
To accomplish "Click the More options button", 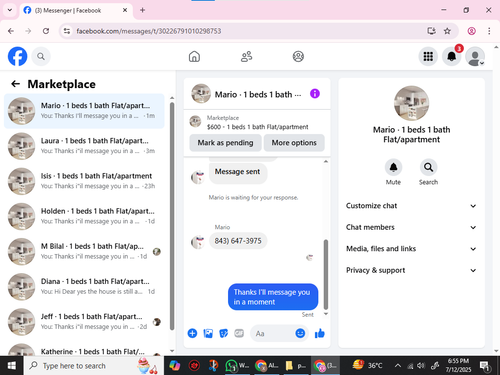I will (294, 143).
